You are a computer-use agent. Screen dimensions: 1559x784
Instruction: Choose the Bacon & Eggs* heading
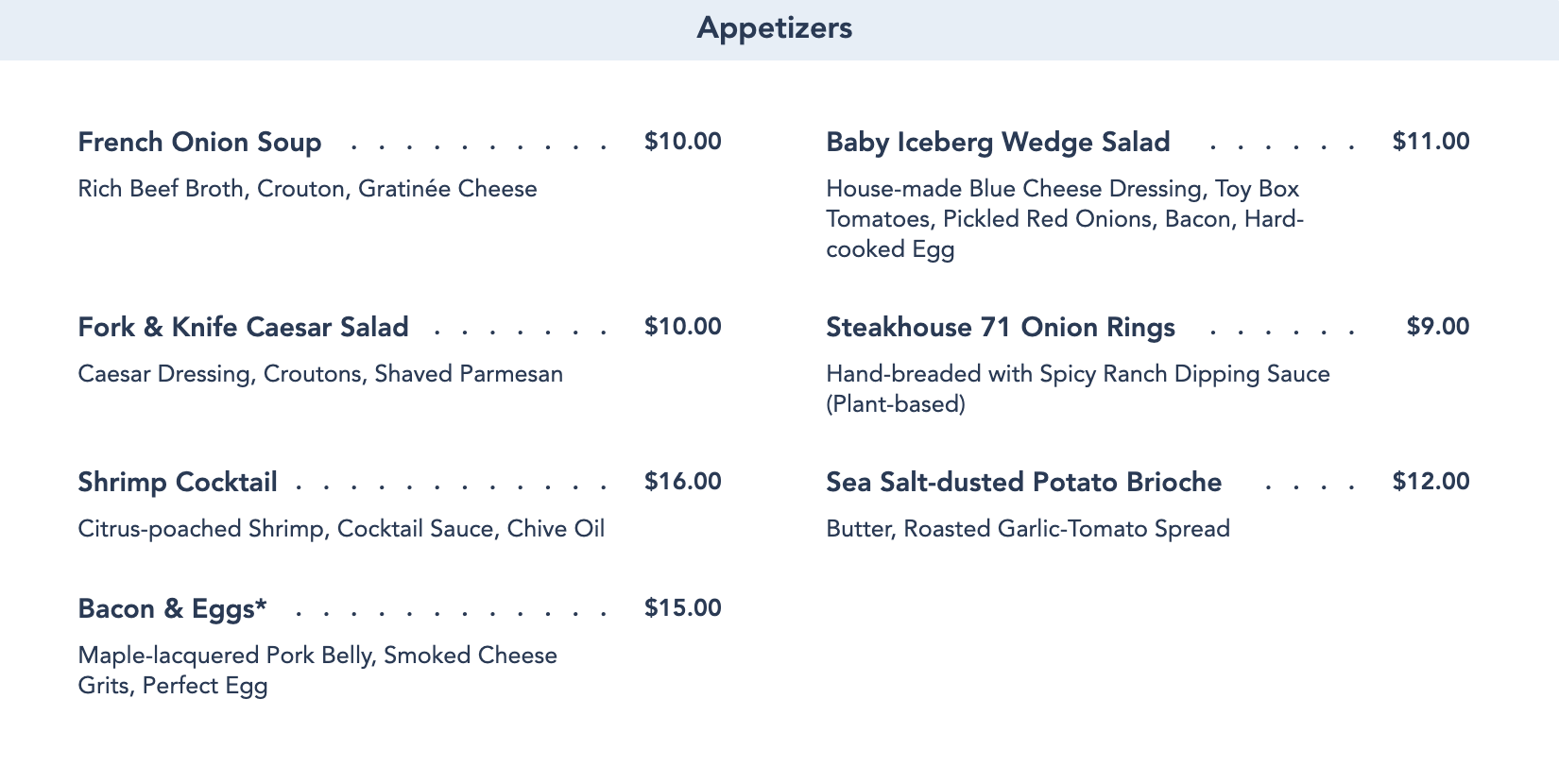coord(173,609)
